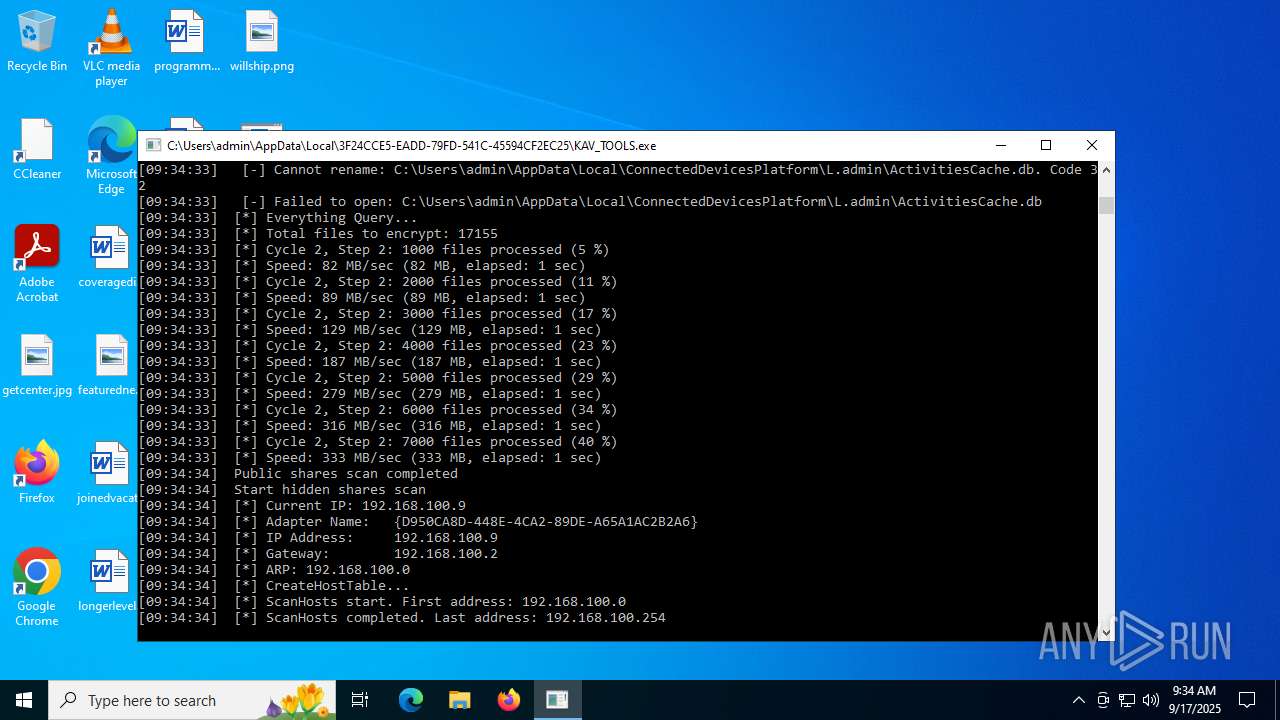Select getcenter.jpg image file
The image size is (1280, 720).
point(37,365)
